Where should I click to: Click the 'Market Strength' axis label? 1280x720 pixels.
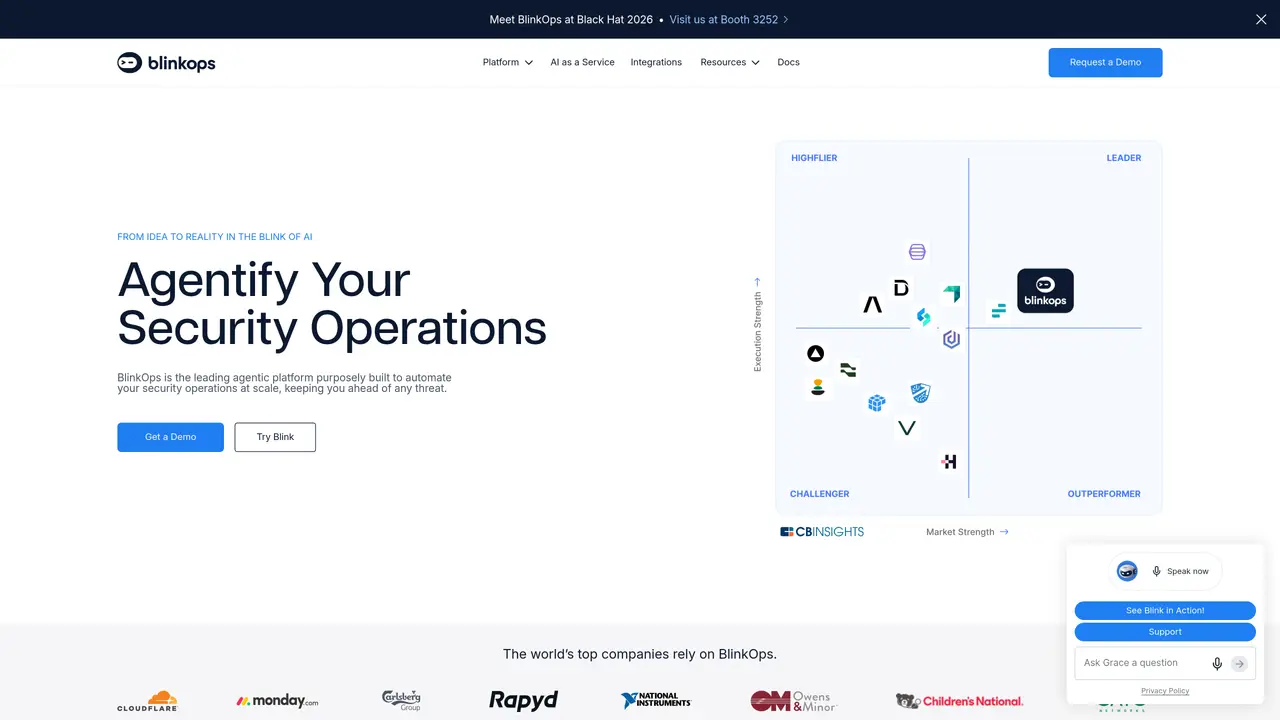[960, 532]
